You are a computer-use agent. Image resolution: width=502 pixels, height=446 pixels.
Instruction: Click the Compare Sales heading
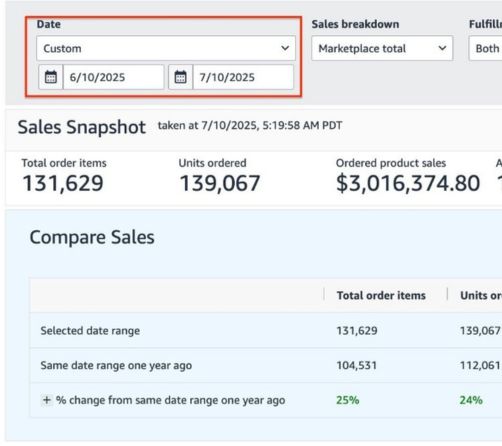(92, 237)
